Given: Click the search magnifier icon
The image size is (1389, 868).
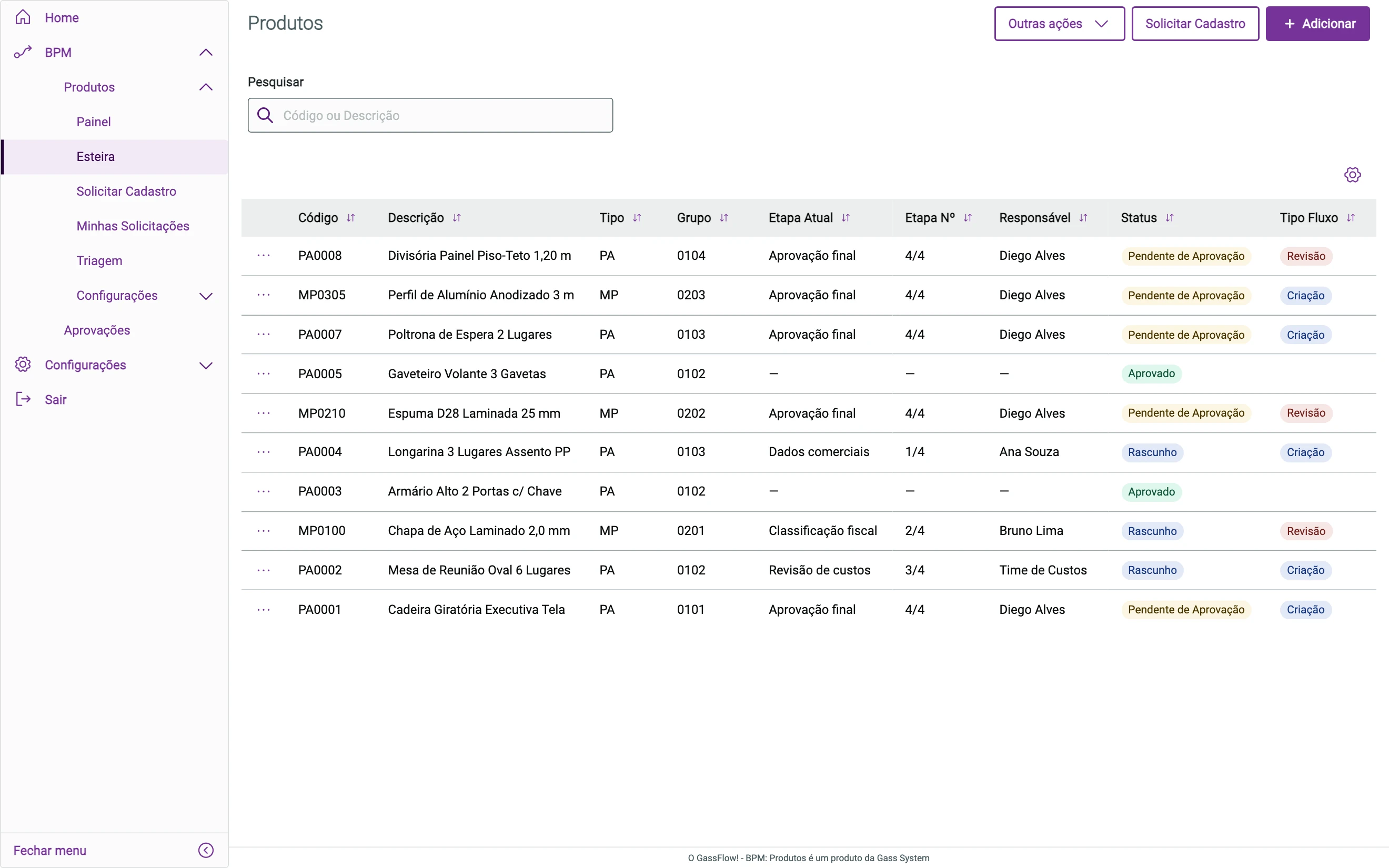Looking at the screenshot, I should (x=265, y=115).
